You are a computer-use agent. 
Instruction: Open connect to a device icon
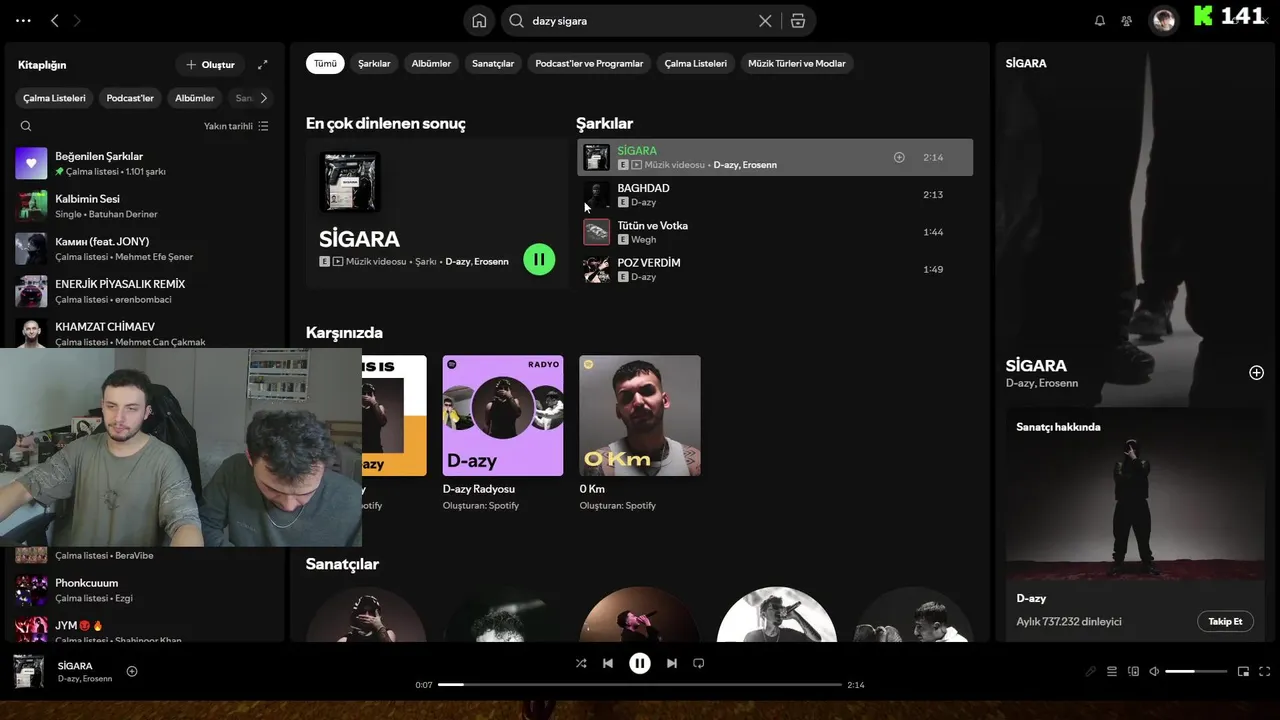(1133, 671)
